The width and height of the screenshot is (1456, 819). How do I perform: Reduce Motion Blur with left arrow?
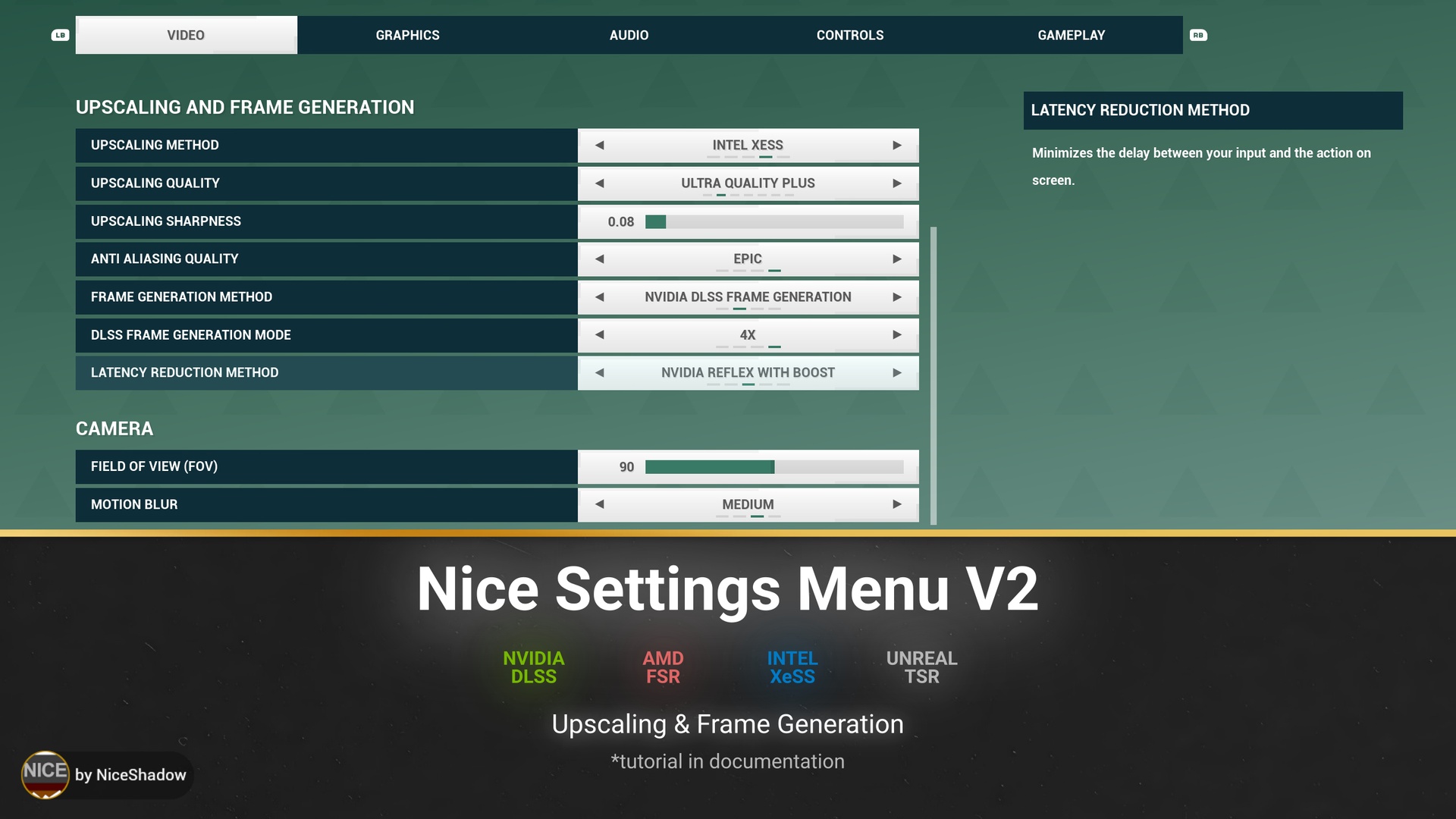[599, 504]
